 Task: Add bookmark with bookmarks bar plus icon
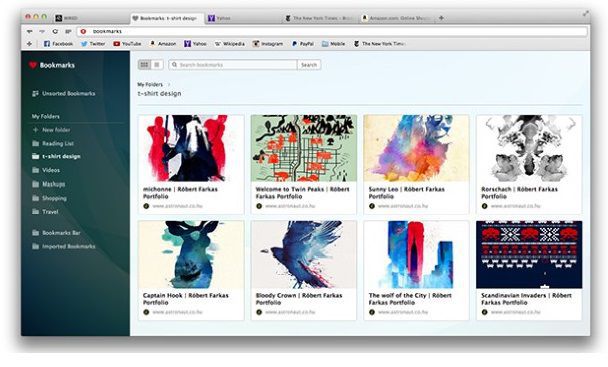click(x=29, y=44)
